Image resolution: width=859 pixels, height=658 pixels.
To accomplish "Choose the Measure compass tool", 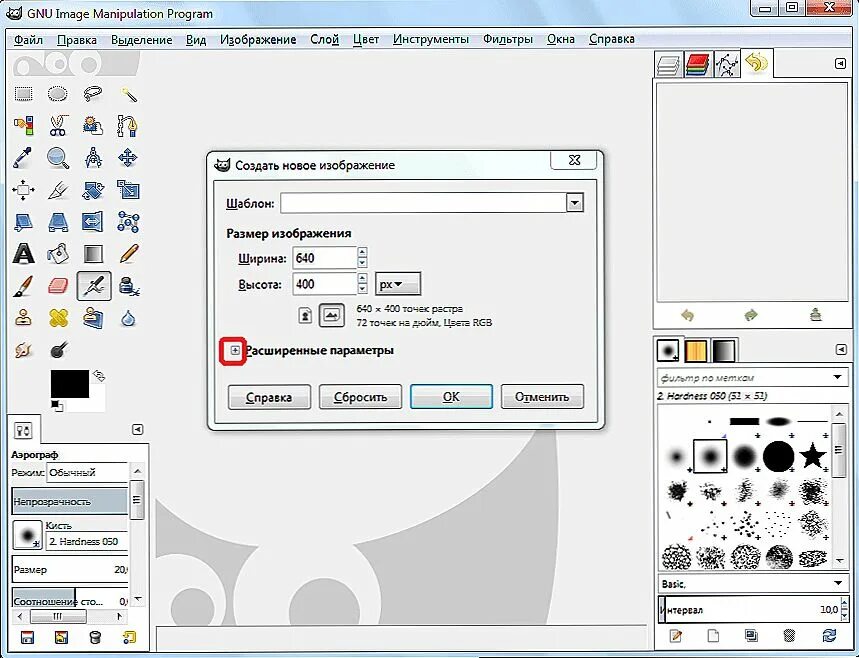I will (93, 158).
